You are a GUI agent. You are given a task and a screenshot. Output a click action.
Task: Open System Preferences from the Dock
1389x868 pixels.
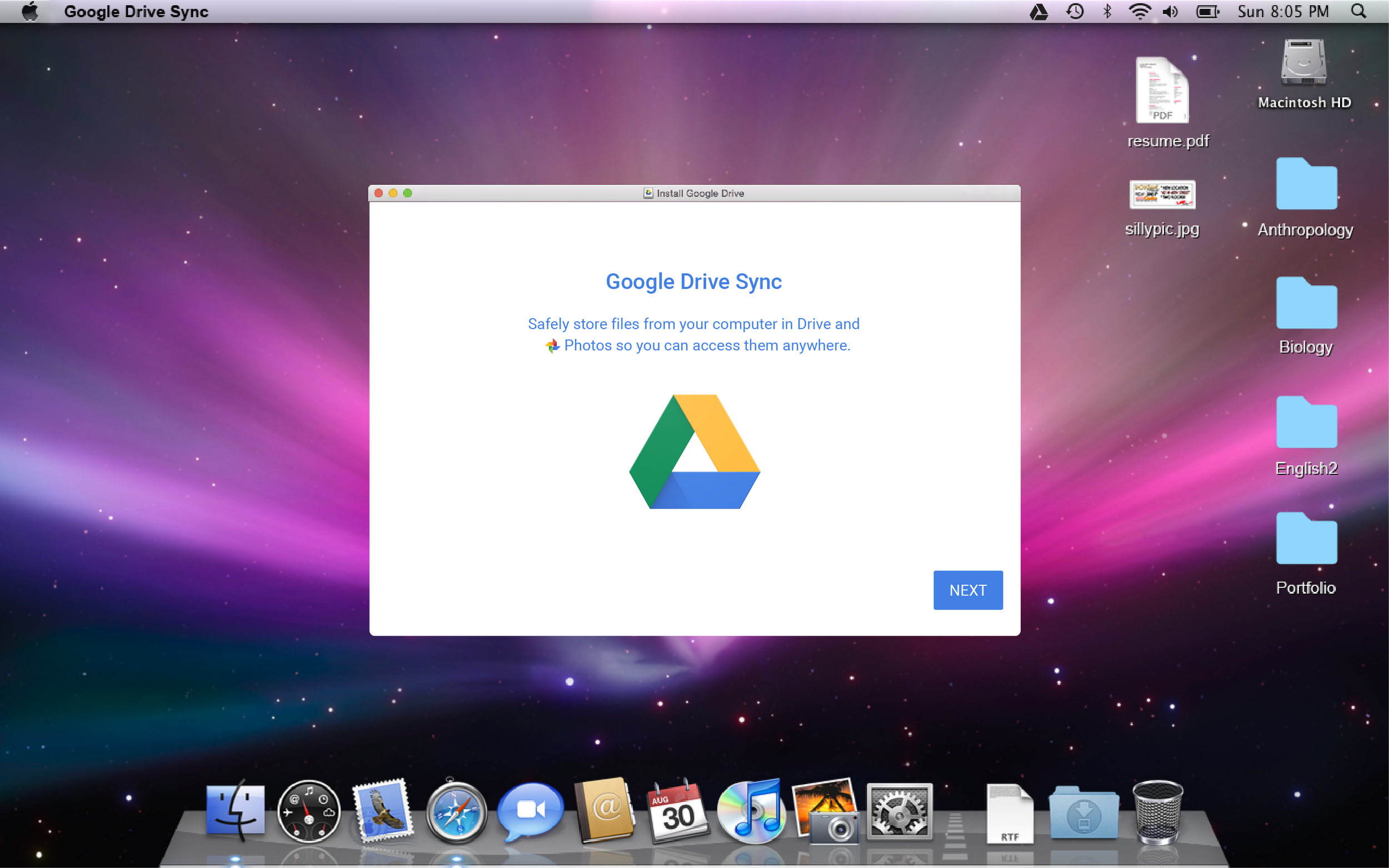[899, 812]
